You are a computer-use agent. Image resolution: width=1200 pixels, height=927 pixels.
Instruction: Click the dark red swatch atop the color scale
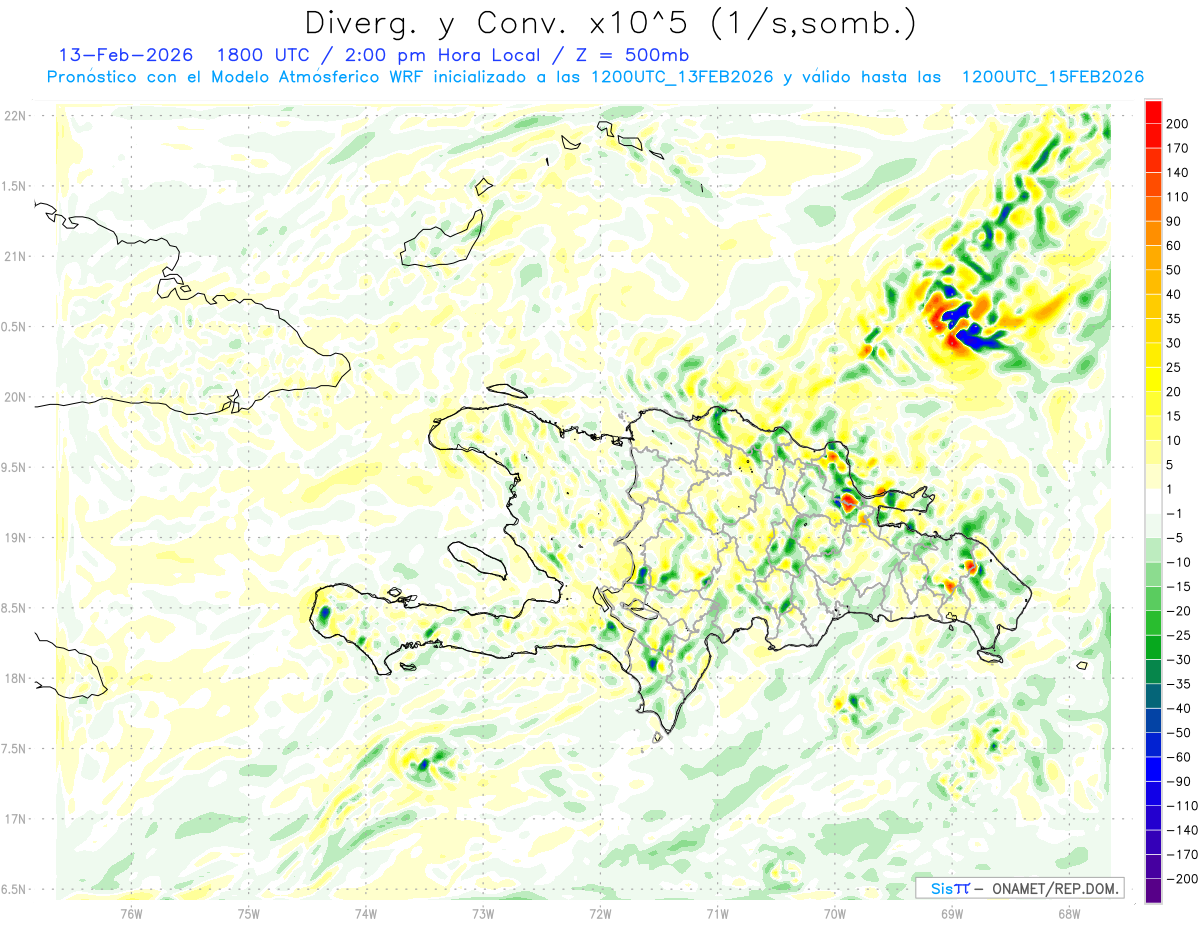(1153, 111)
